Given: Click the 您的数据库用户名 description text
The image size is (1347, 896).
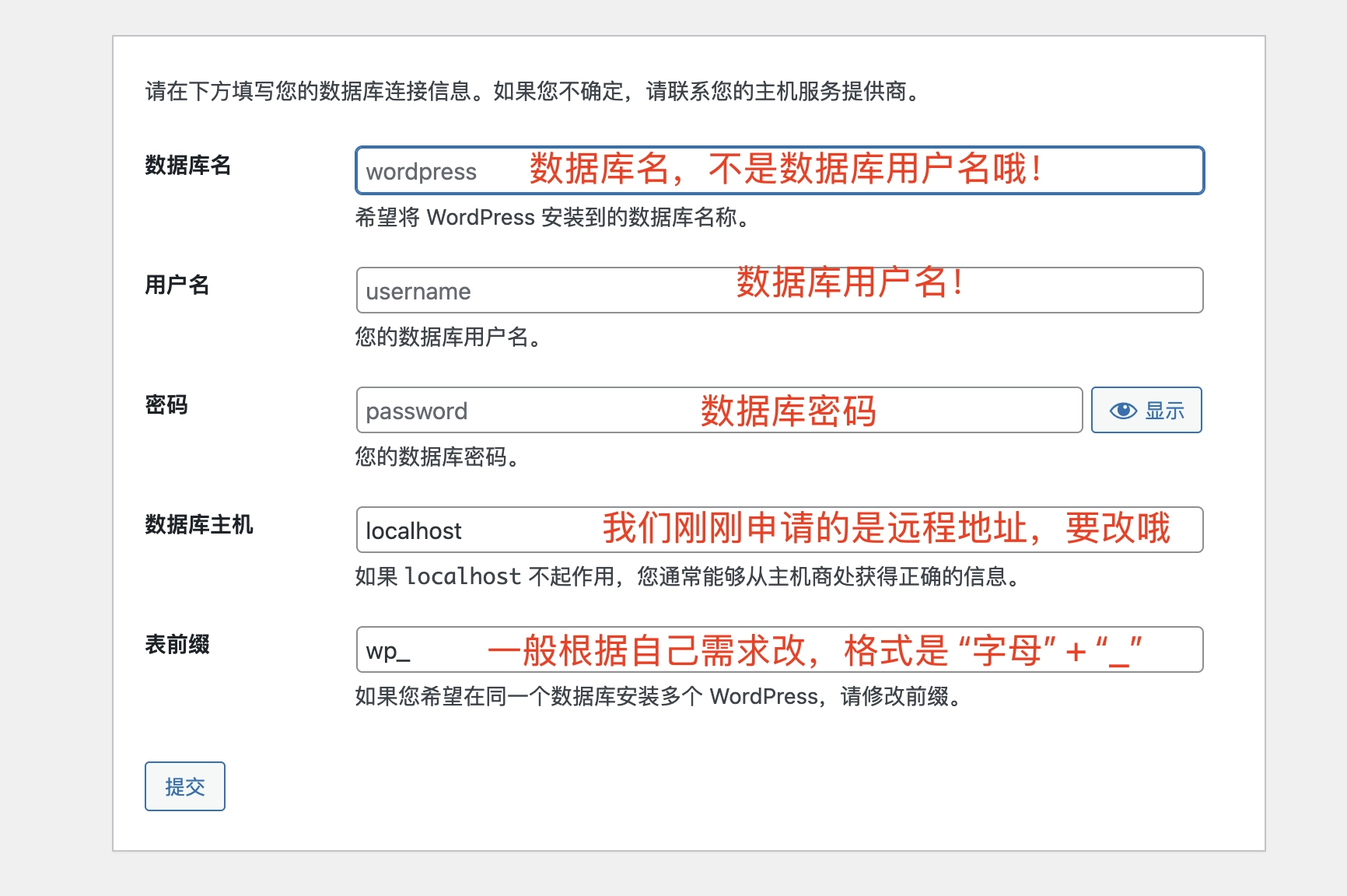Looking at the screenshot, I should pos(448,338).
